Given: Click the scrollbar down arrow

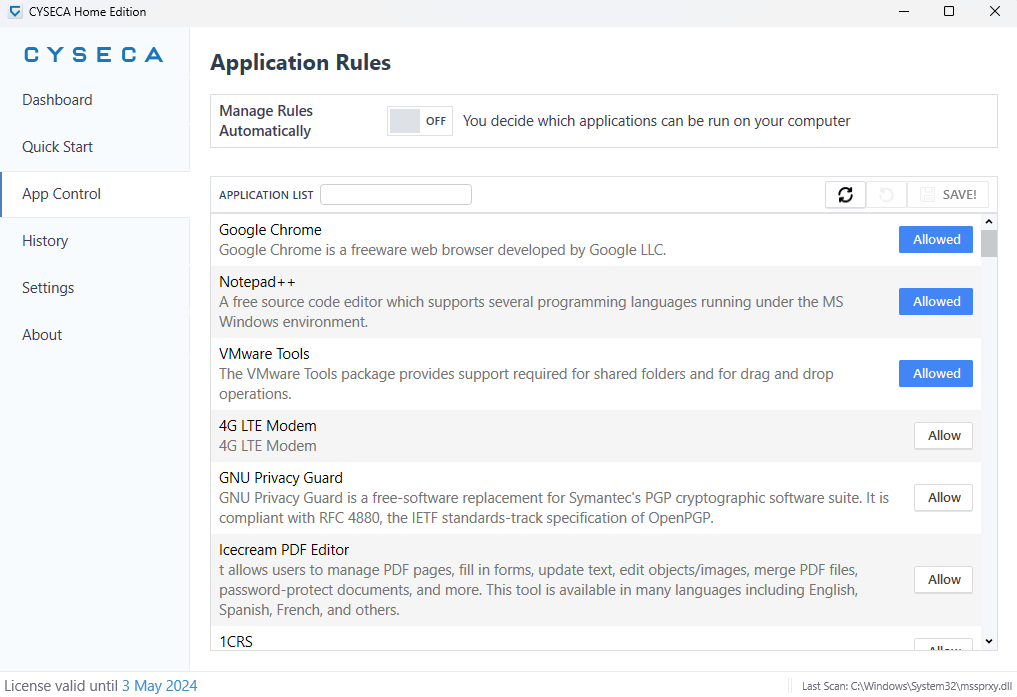Looking at the screenshot, I should coord(988,641).
